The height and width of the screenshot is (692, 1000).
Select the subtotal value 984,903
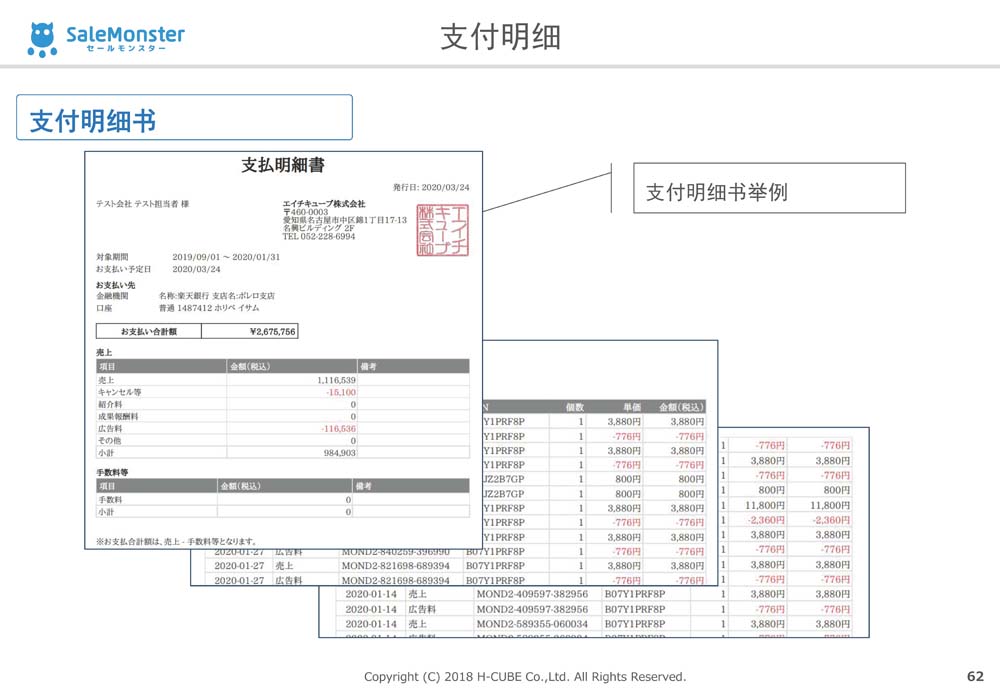[340, 453]
